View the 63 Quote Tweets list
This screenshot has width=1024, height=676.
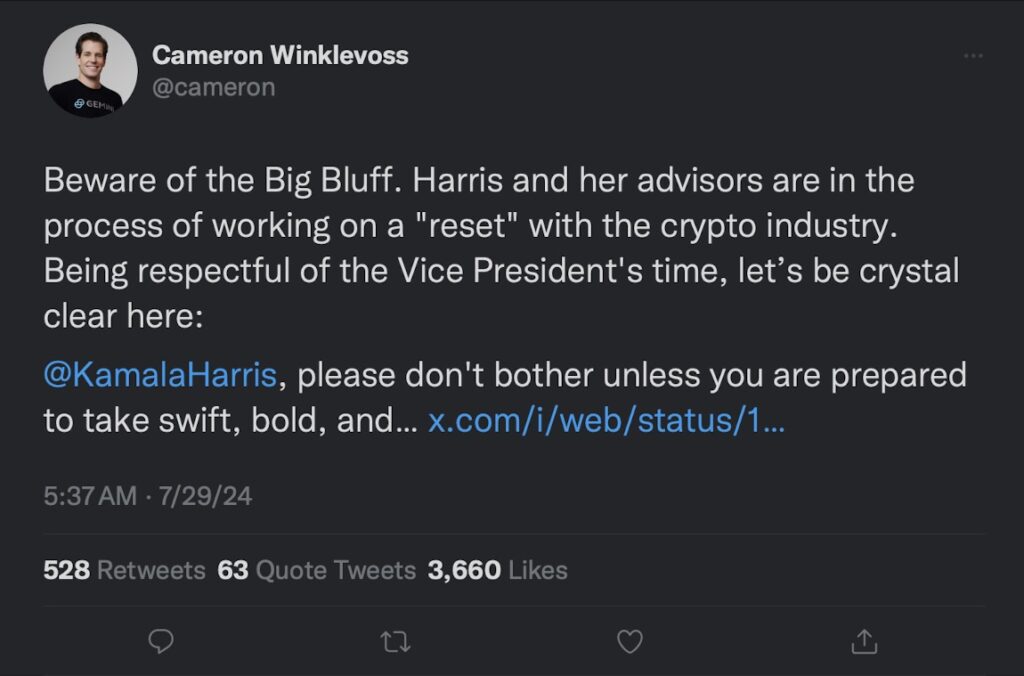tap(317, 570)
